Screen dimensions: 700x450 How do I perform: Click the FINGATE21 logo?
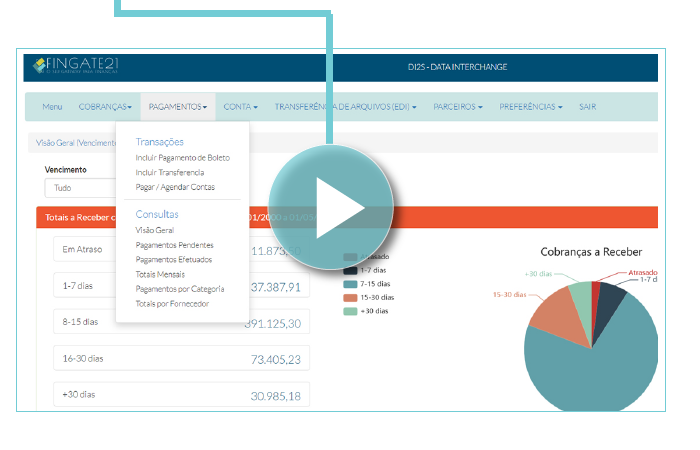(75, 65)
